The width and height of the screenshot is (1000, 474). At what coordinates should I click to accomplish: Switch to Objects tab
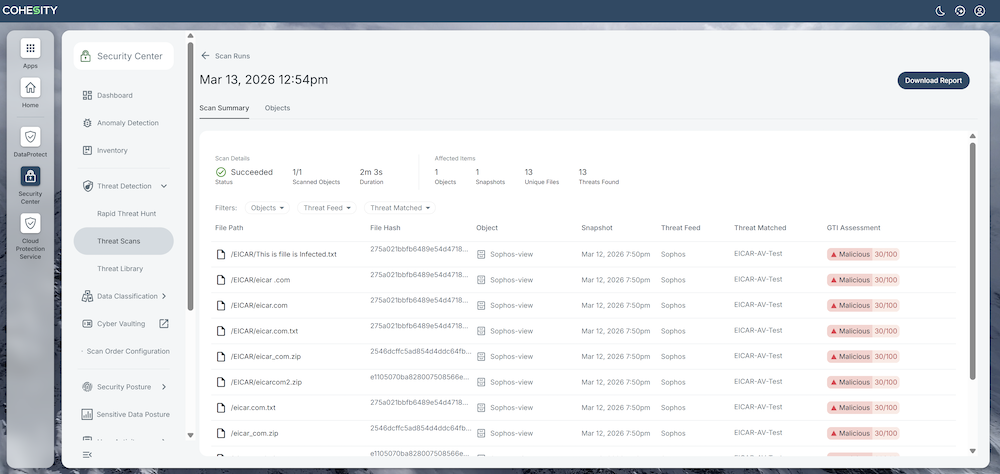pos(277,108)
